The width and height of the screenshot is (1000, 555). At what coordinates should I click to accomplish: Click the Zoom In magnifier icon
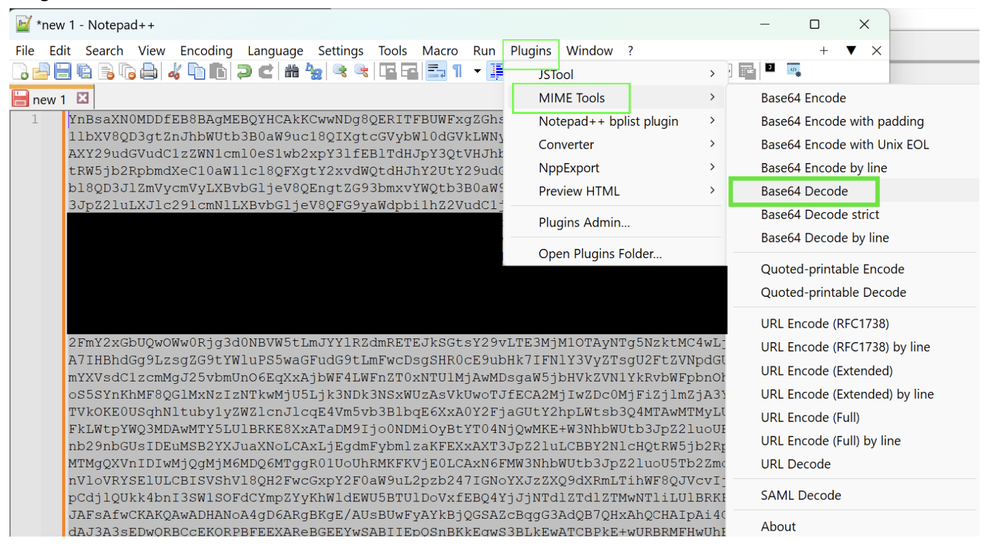pos(339,71)
